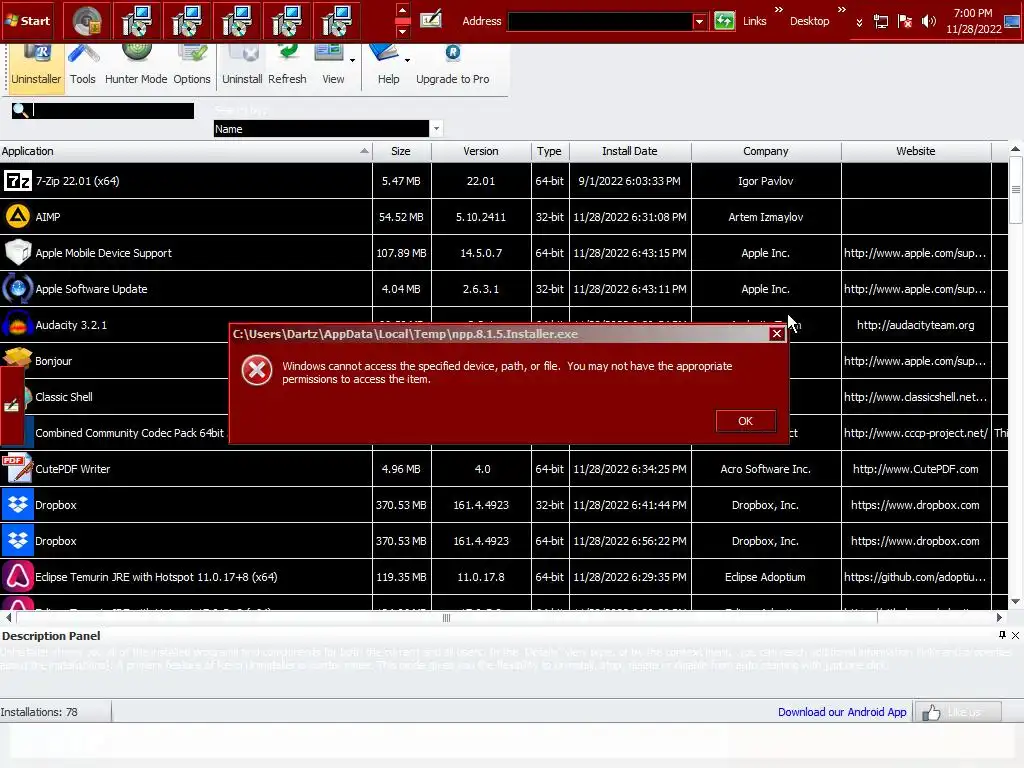The height and width of the screenshot is (768, 1024).
Task: Click the Uninstall toolbar button
Action: coord(242,68)
